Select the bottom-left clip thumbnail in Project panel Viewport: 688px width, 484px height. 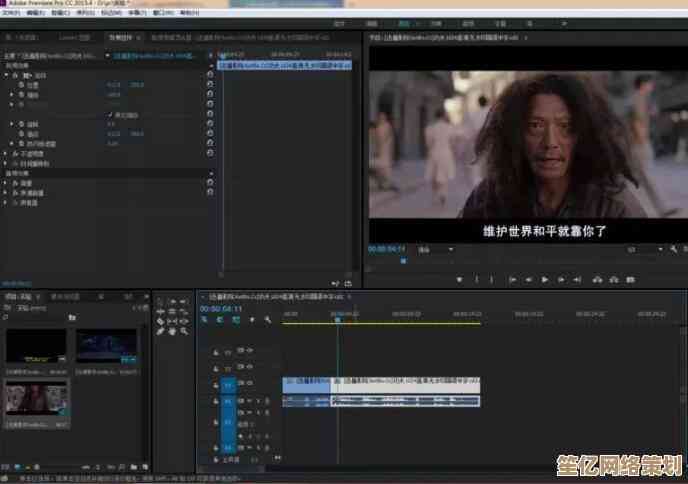click(36, 397)
